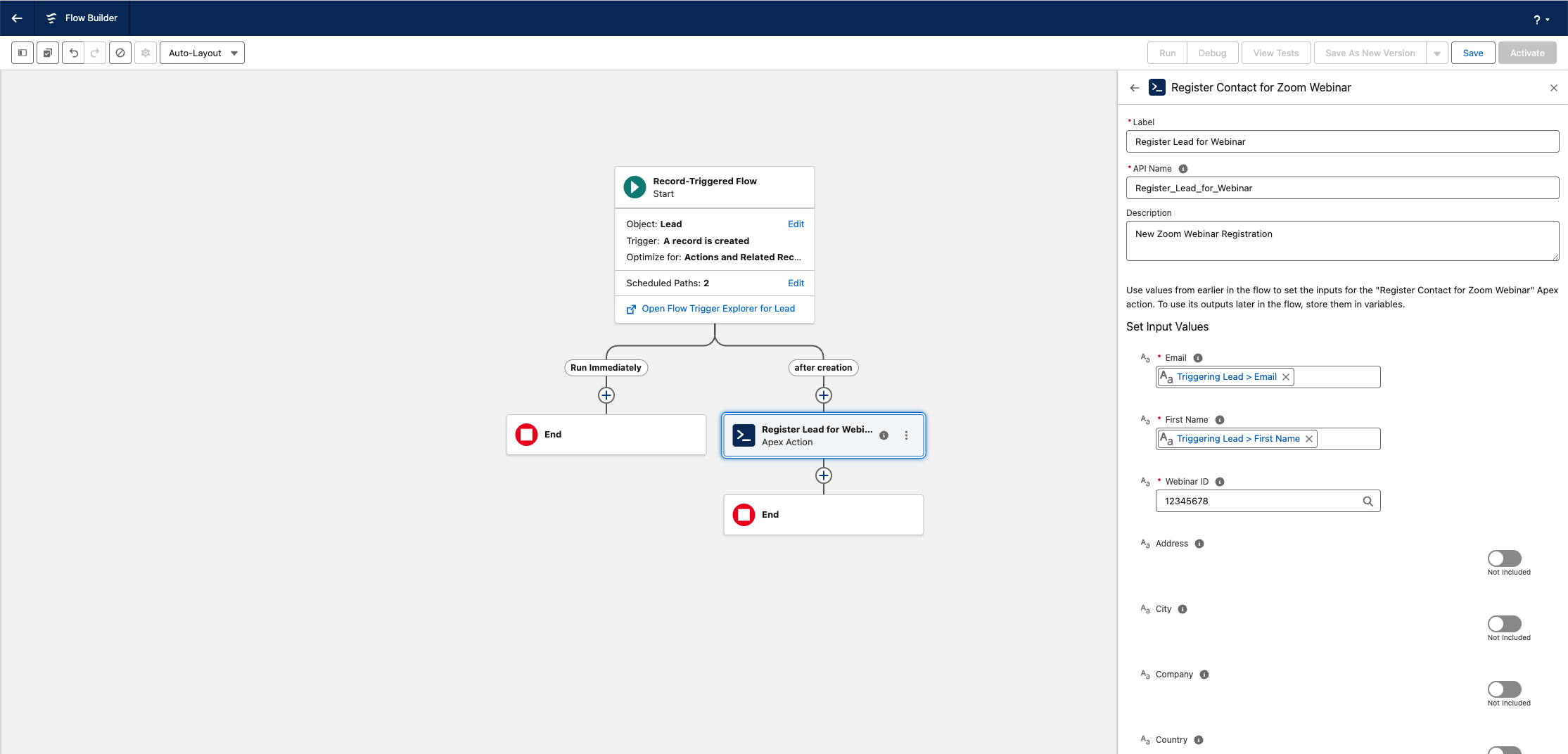Toggle the toolbox panel icon
This screenshot has width=1568, height=754.
click(23, 53)
